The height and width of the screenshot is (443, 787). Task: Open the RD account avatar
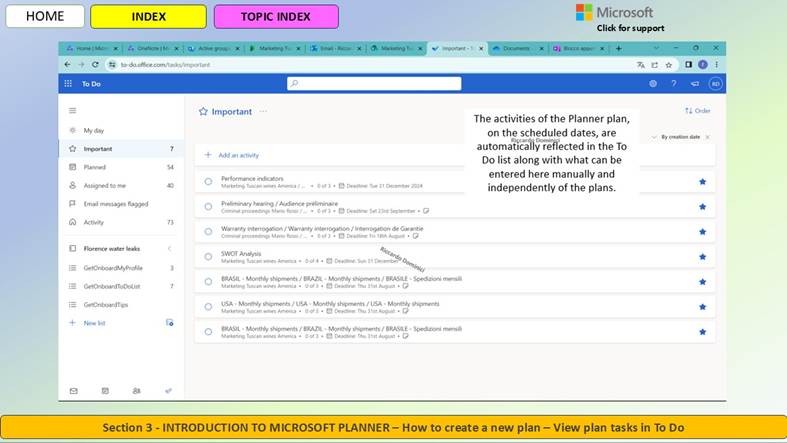coord(715,84)
